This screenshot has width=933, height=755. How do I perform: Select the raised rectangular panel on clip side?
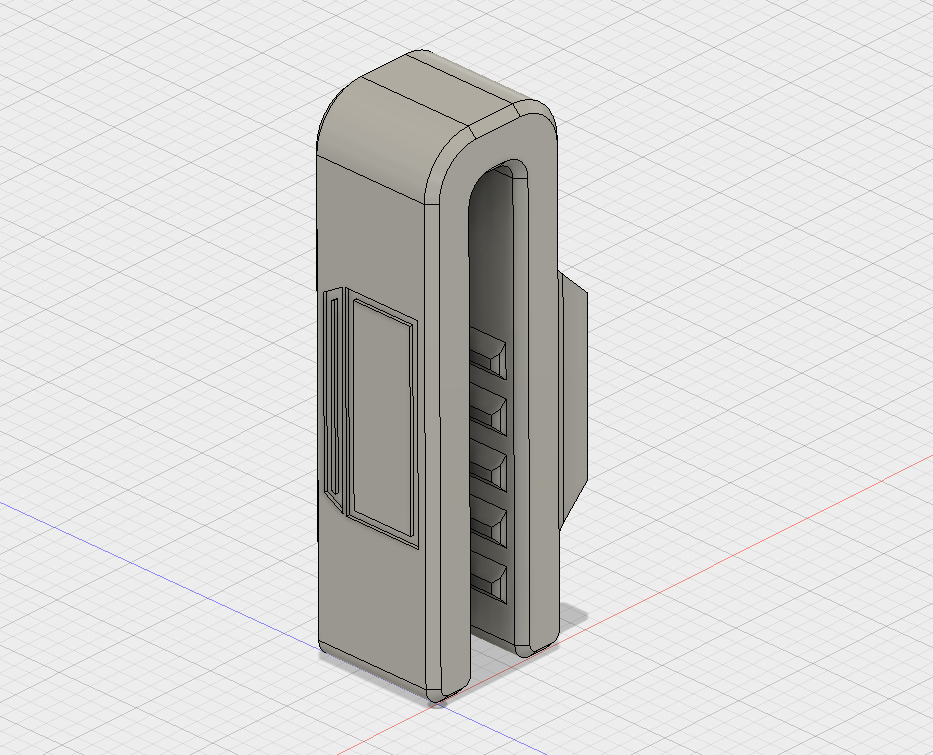click(x=382, y=416)
